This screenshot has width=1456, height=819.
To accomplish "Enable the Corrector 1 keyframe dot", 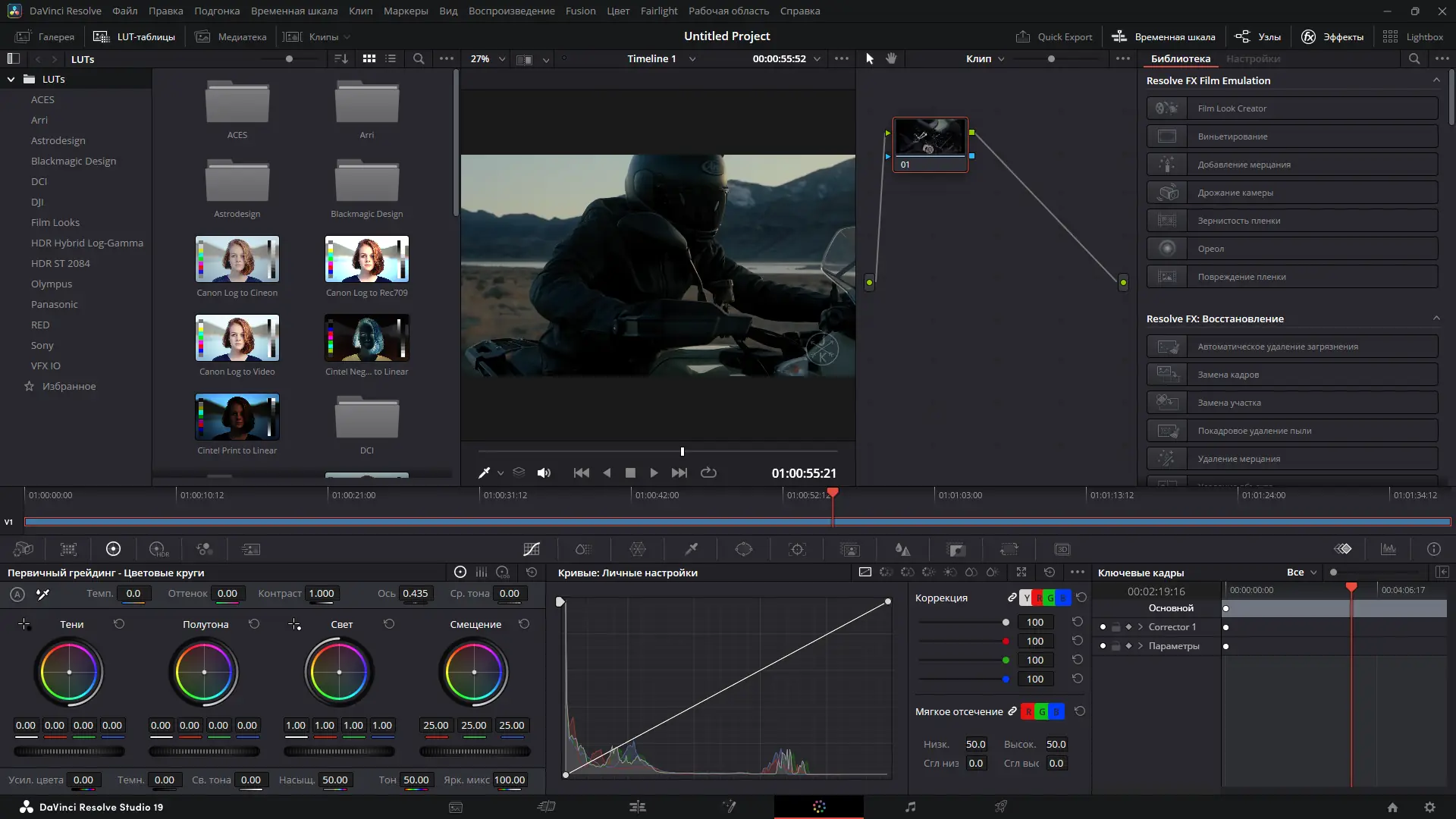I will [1103, 627].
